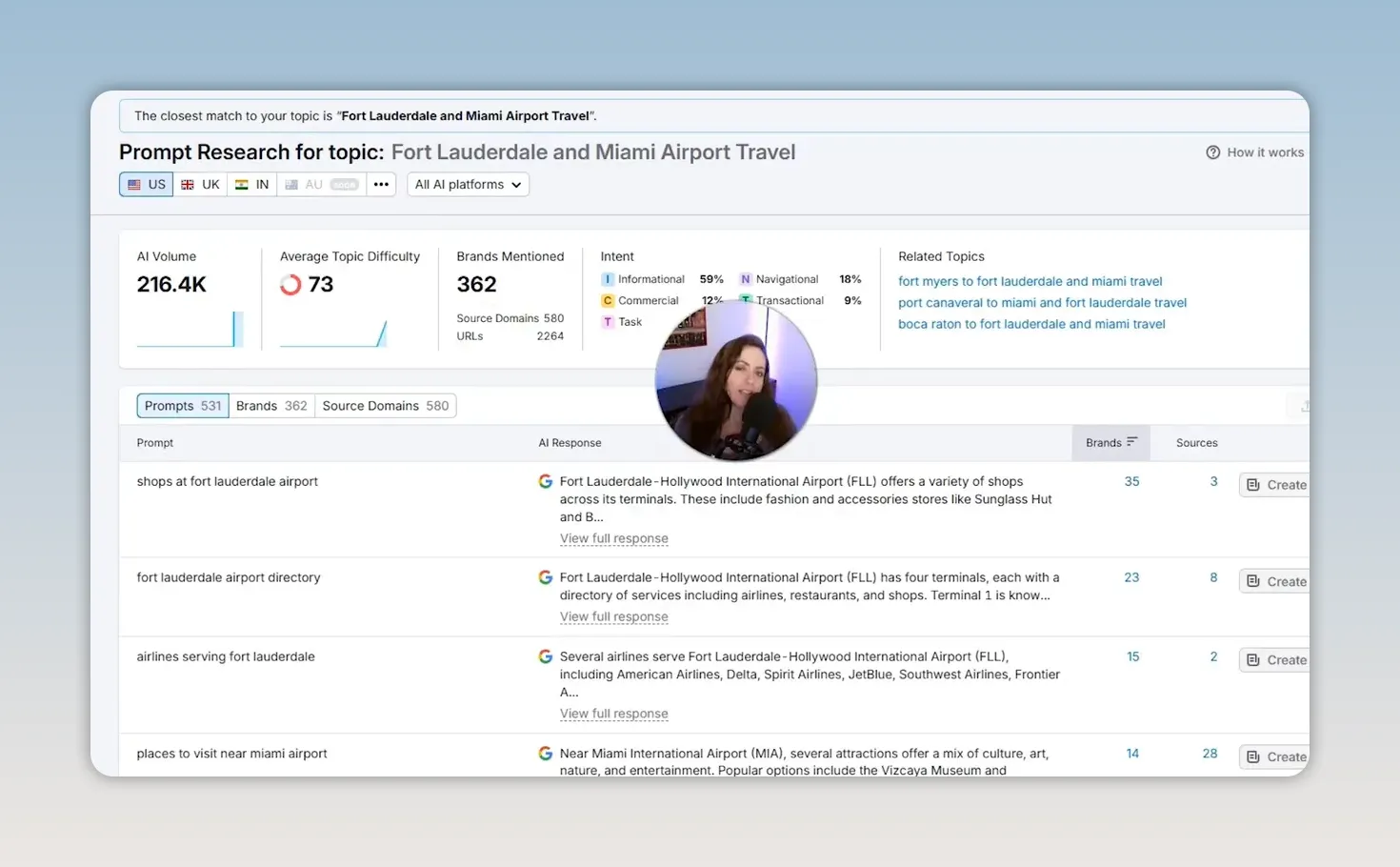
Task: Switch to the IN country tab
Action: (252, 185)
